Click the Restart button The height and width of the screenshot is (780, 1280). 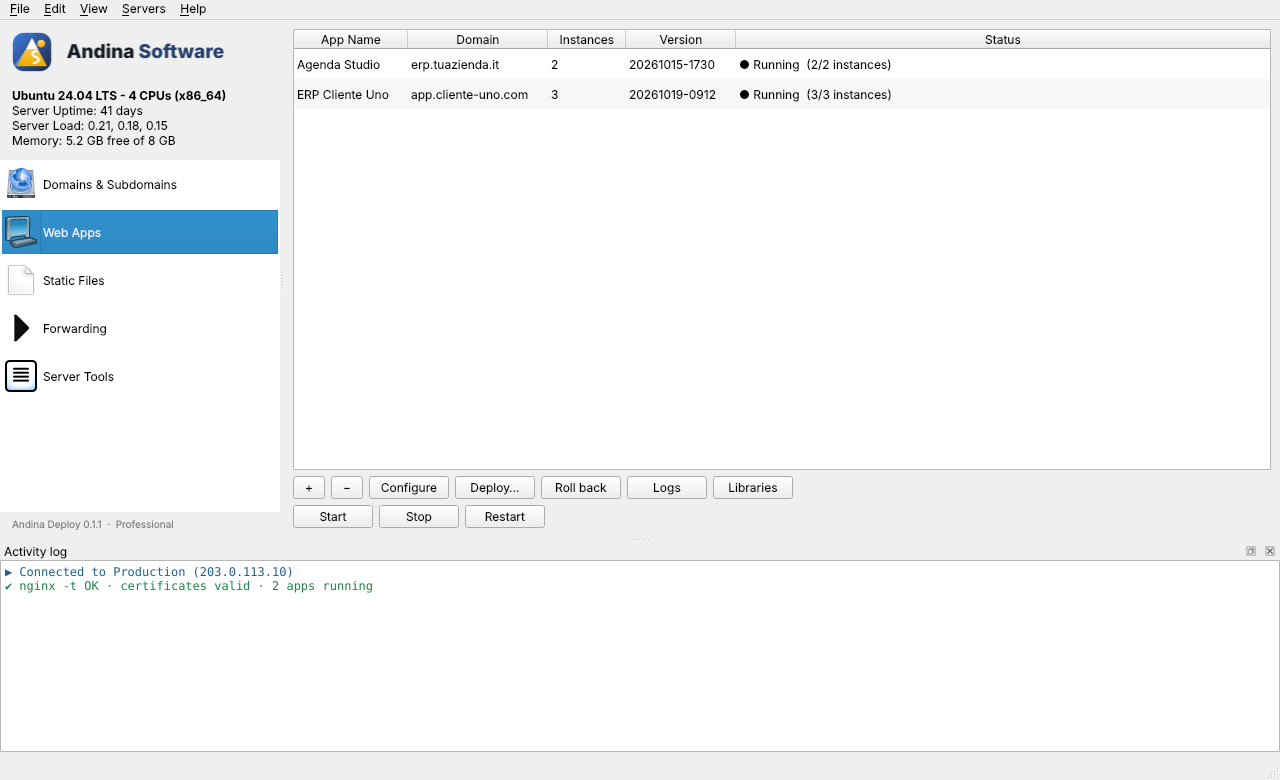[505, 517]
